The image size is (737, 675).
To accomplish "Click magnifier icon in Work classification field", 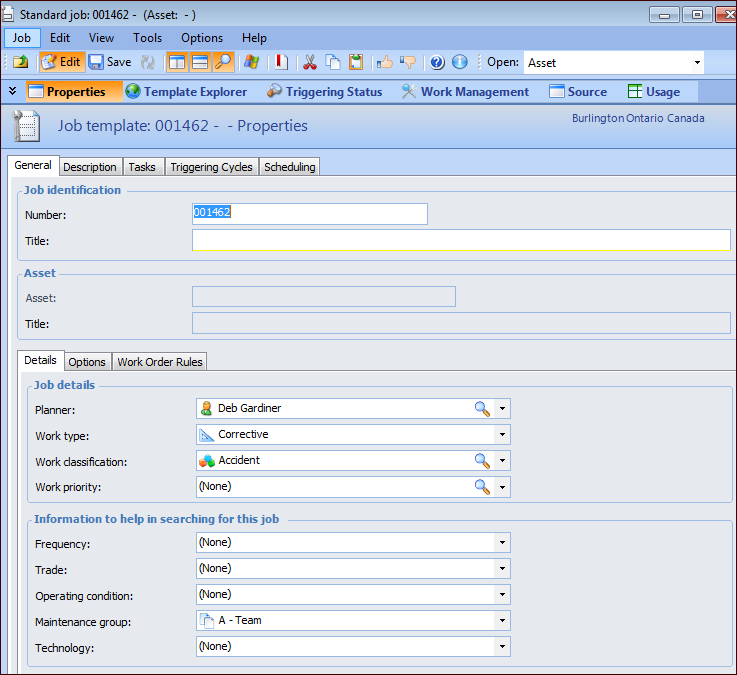I will coord(482,460).
